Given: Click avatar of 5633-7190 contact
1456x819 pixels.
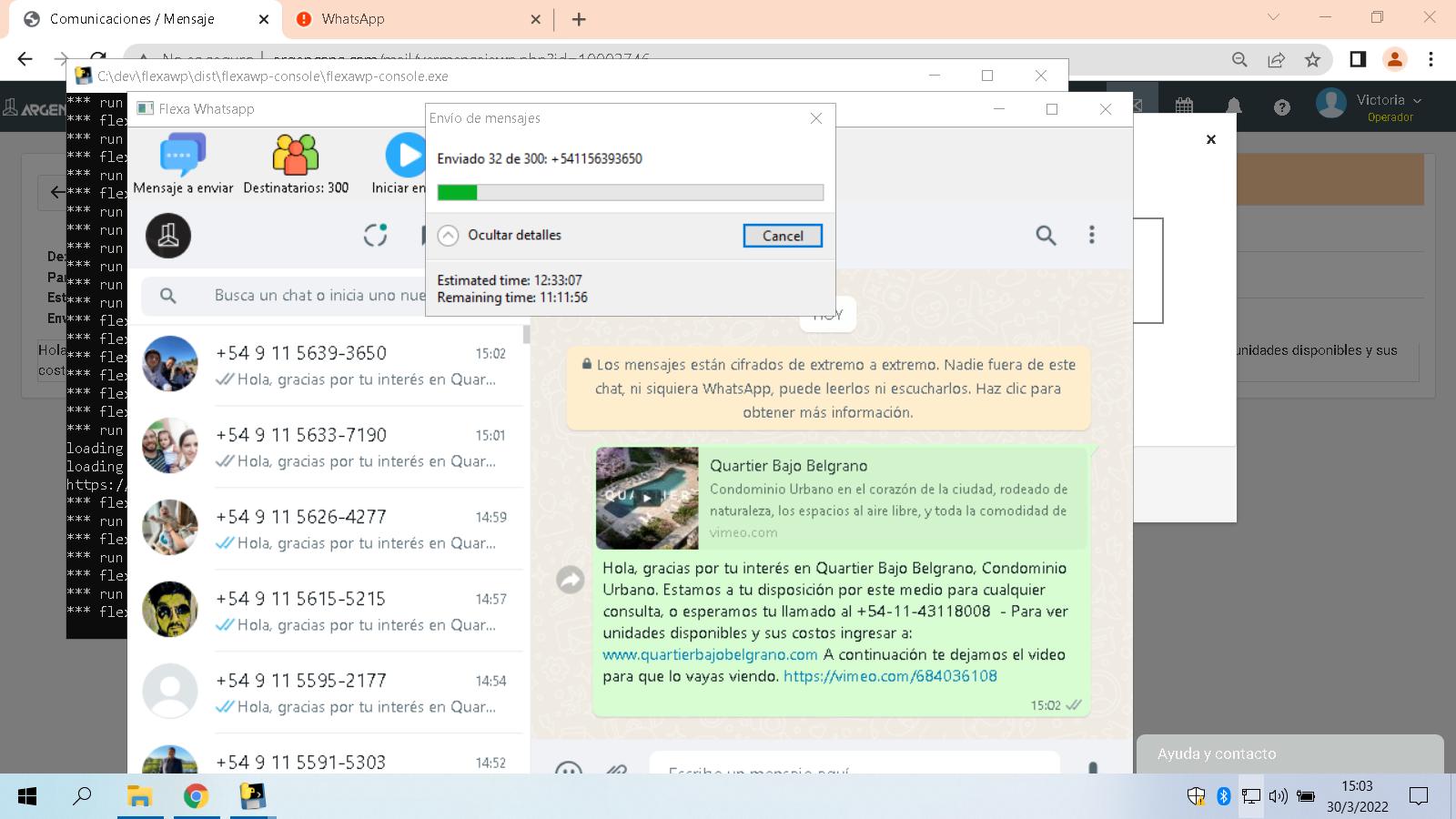Looking at the screenshot, I should coord(170,446).
